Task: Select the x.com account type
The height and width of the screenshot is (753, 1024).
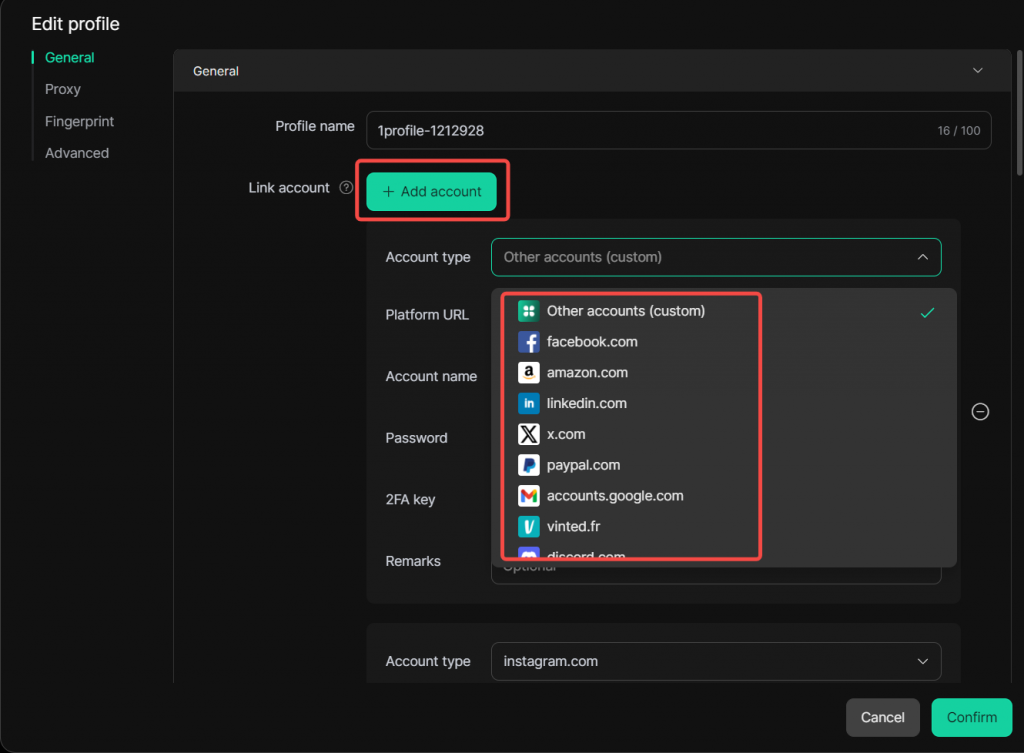Action: (x=565, y=435)
